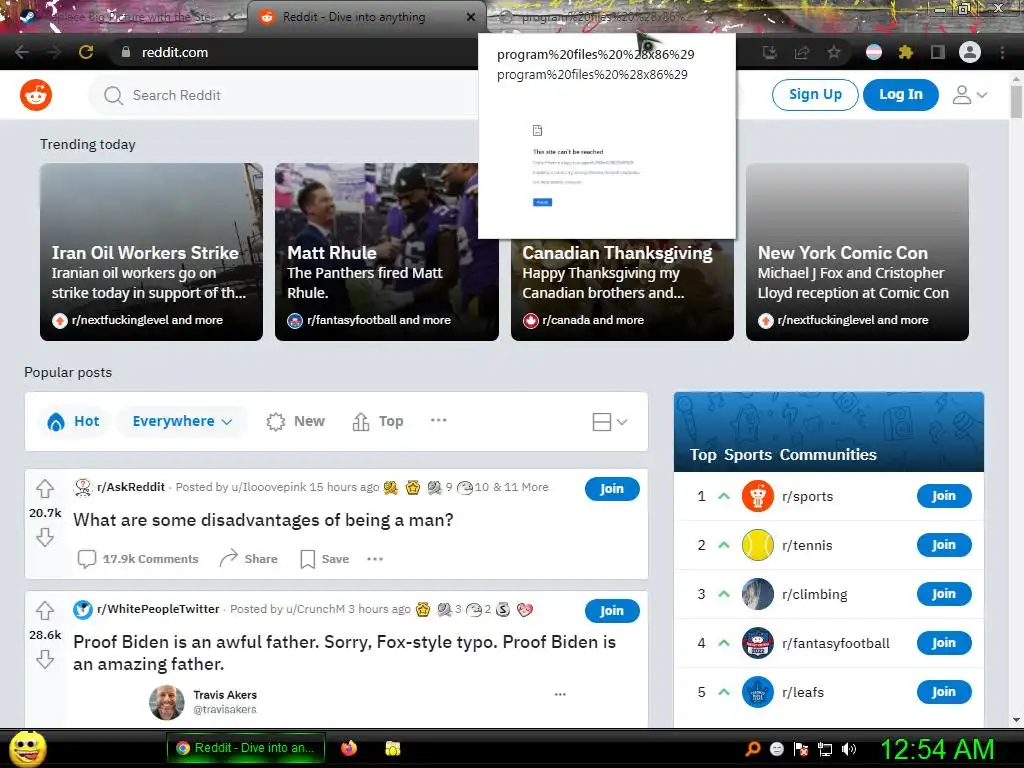Expand the Everywhere location dropdown
The image size is (1024, 768).
[x=182, y=421]
